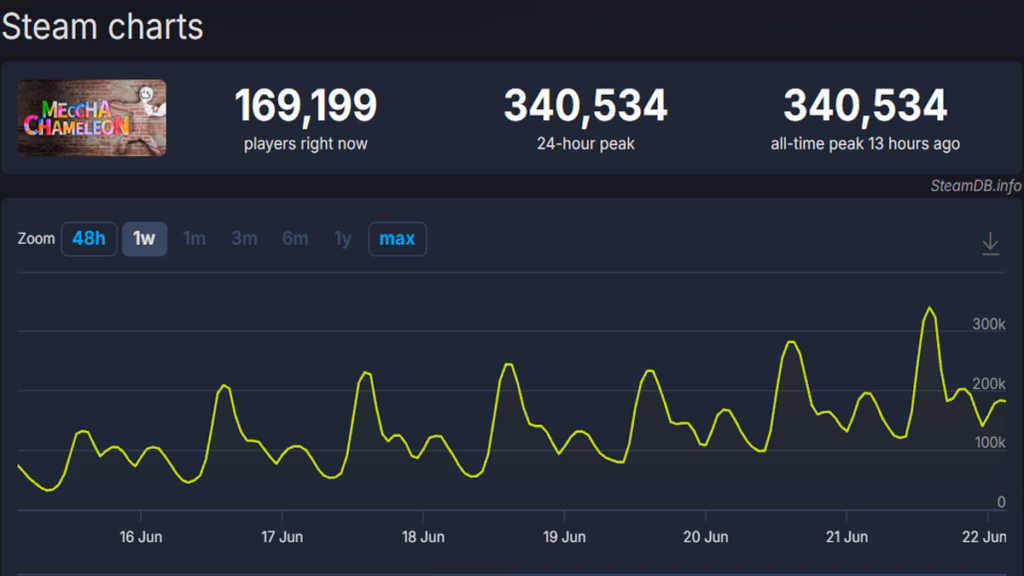Screen dimensions: 1024x576
Task: Open the chart download menu icon
Action: click(990, 244)
